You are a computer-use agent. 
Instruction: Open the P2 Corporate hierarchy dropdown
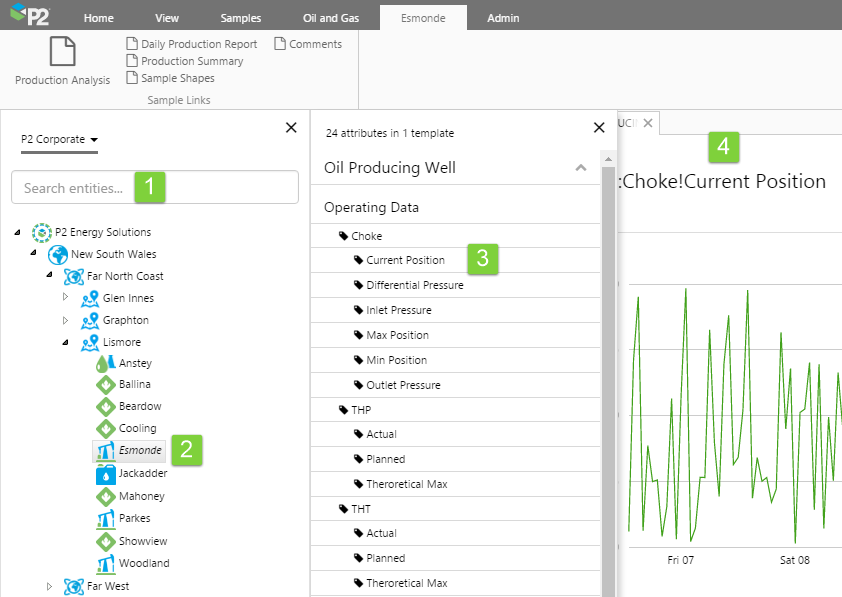(x=59, y=140)
